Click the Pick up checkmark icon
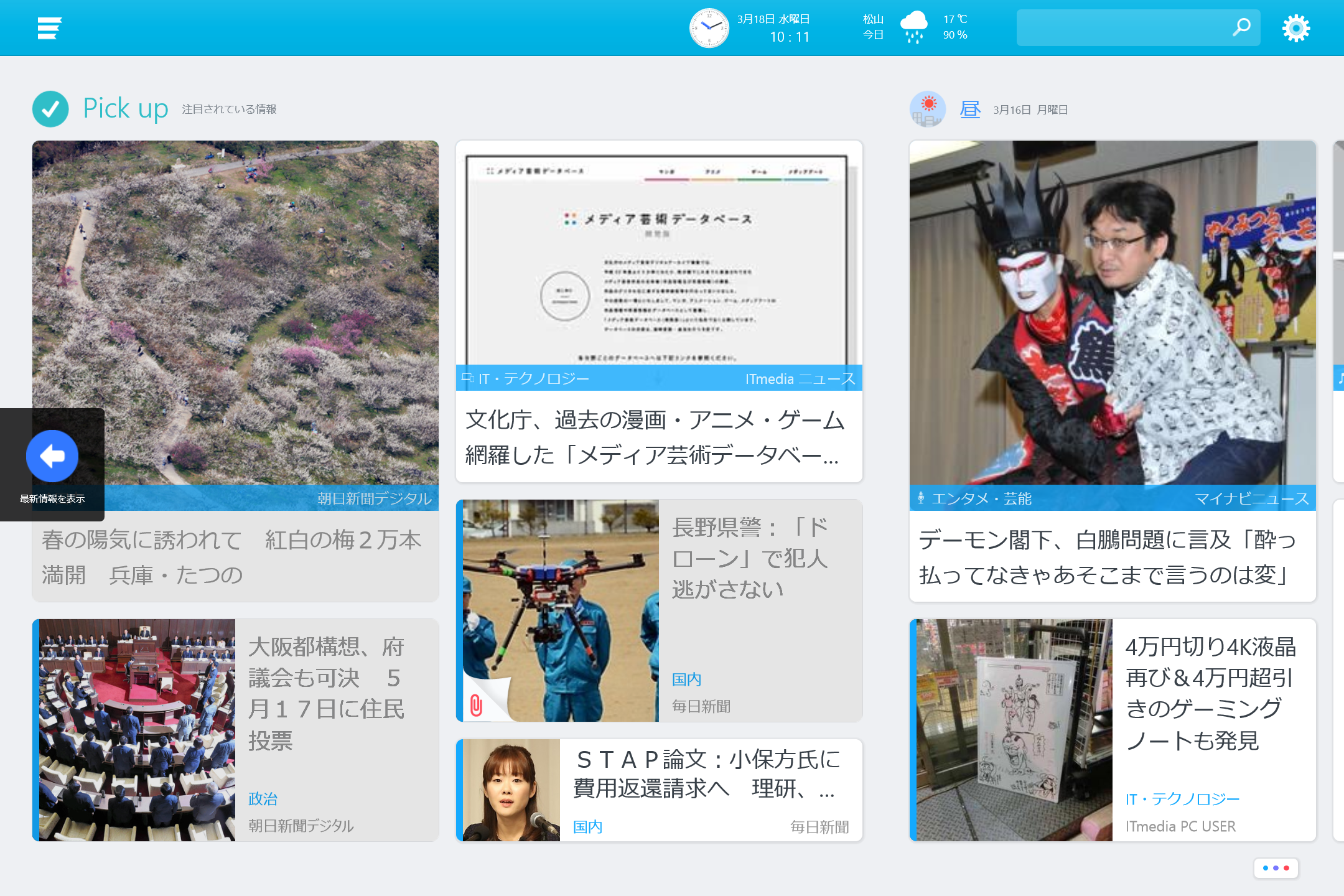 50,109
